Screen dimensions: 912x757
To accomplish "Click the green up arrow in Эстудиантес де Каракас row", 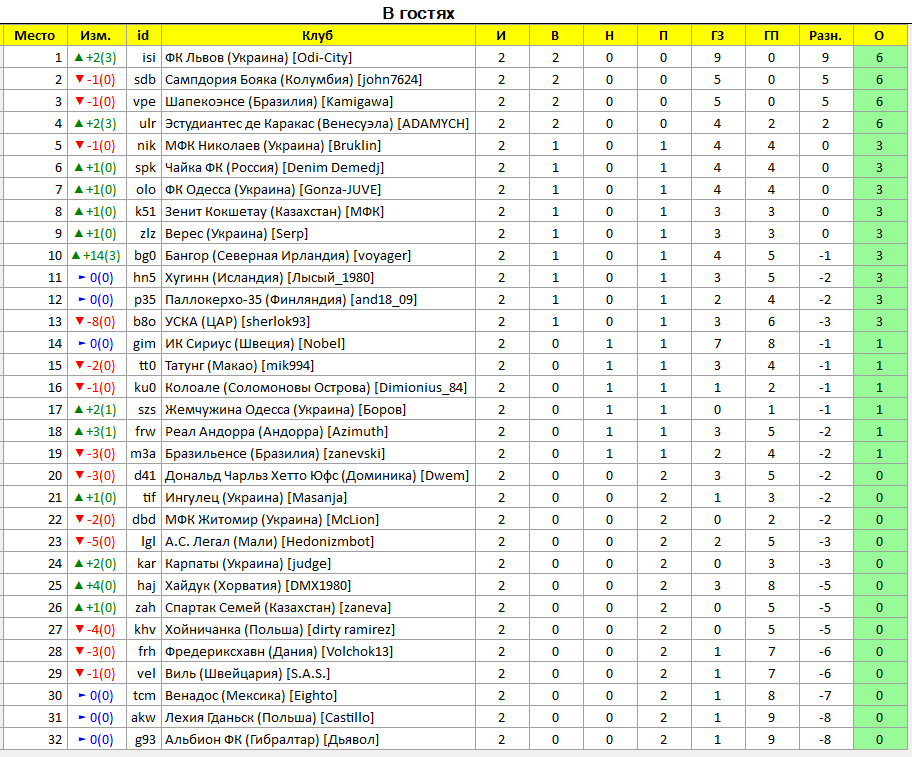I will [79, 123].
